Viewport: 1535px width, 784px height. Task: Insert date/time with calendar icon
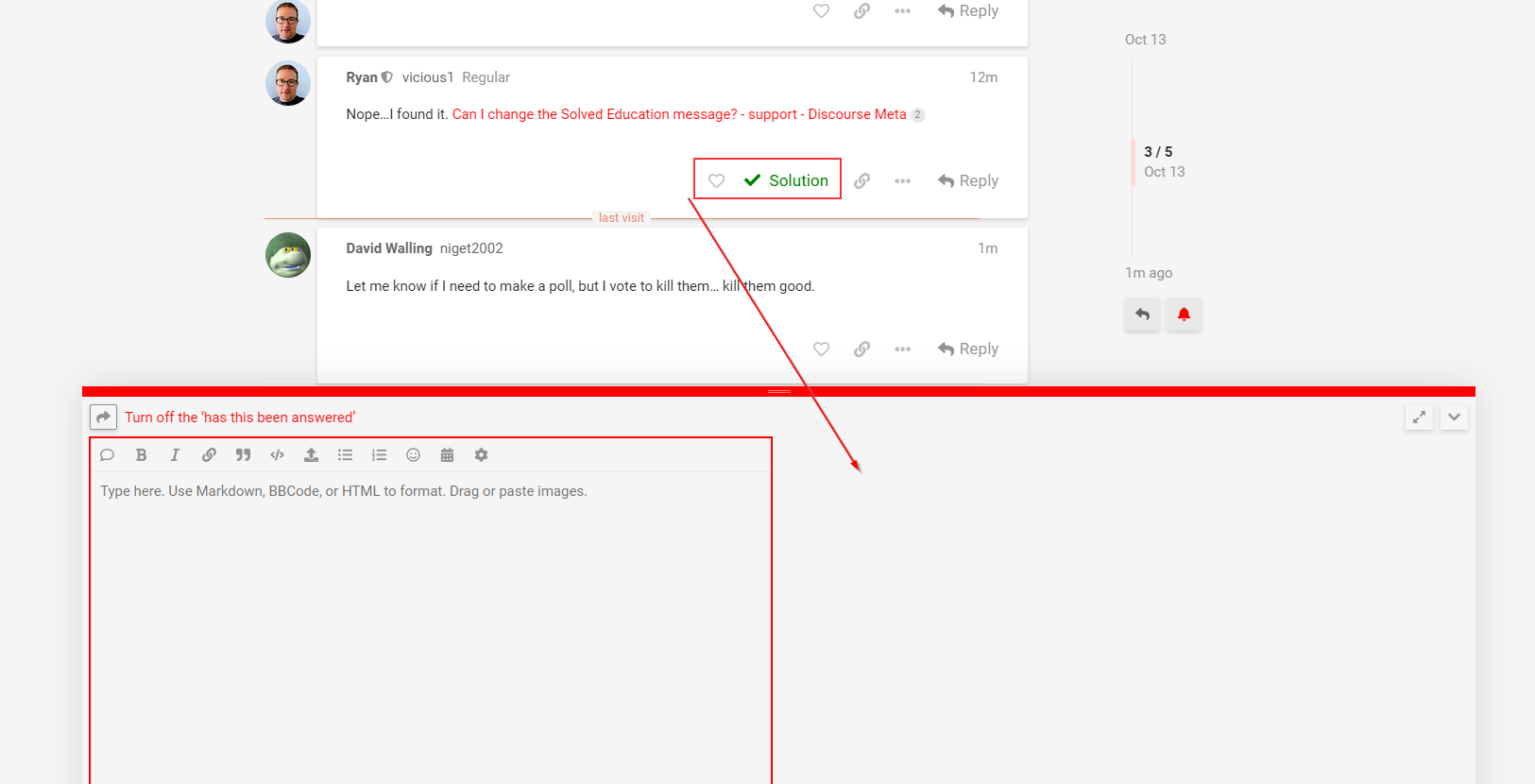click(447, 455)
